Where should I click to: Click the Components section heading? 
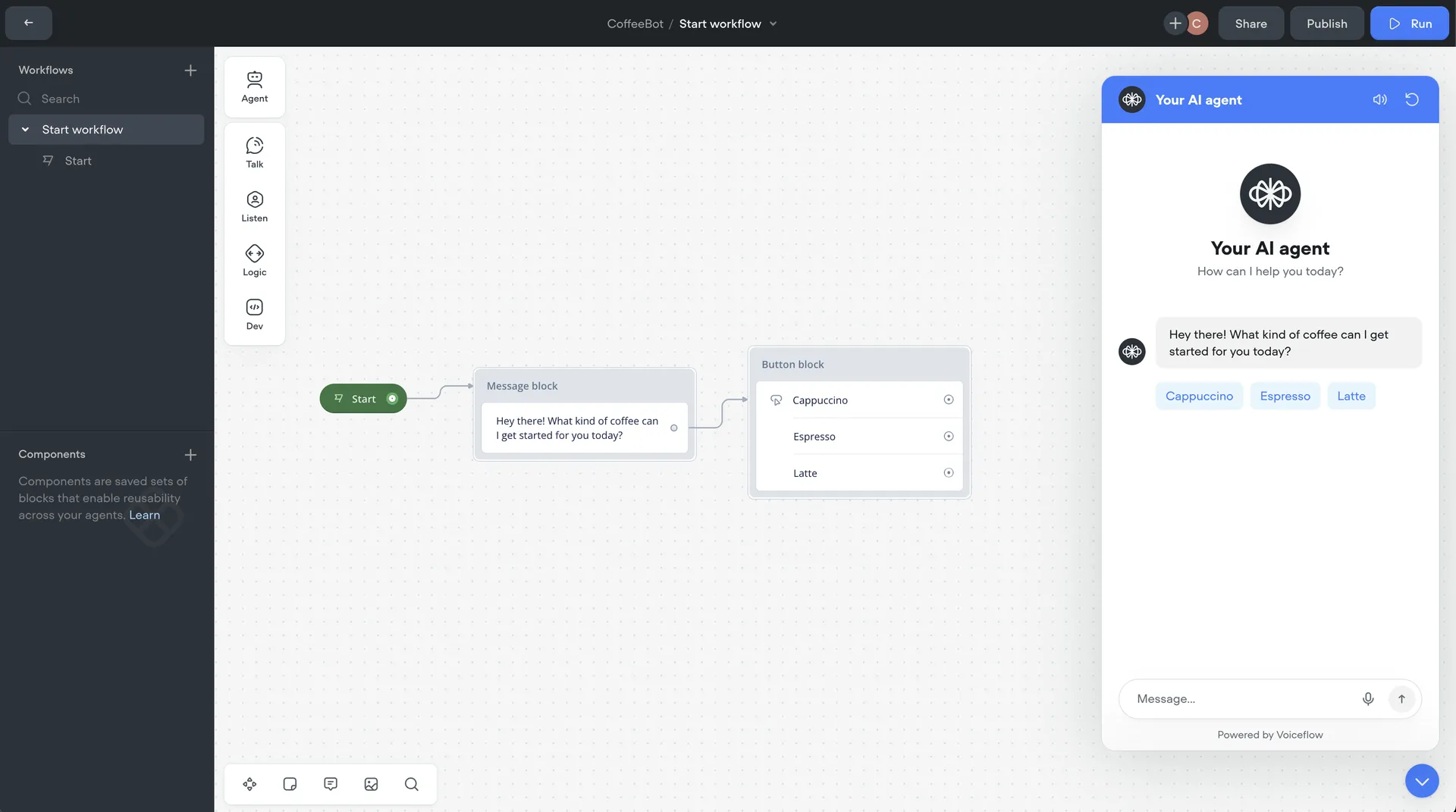pyautogui.click(x=52, y=454)
